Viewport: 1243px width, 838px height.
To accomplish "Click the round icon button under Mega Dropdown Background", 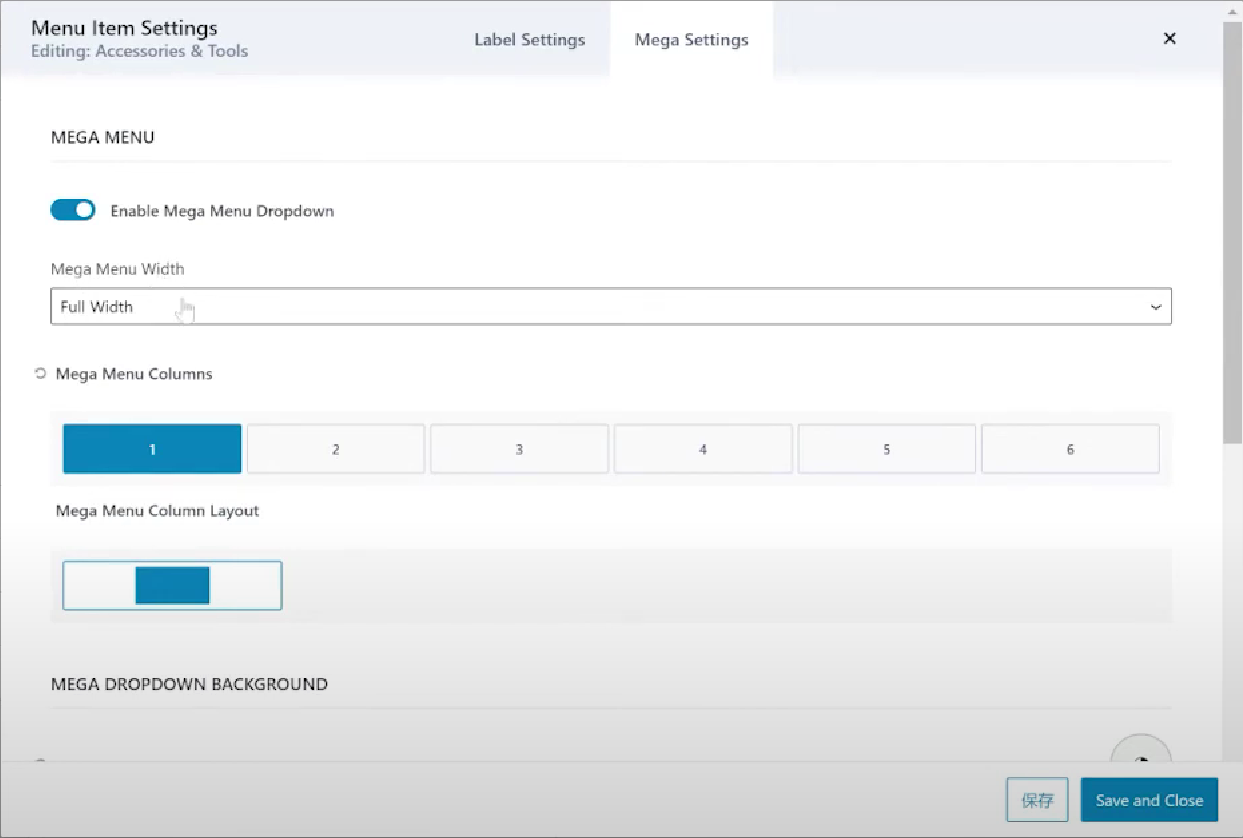I will click(1141, 755).
